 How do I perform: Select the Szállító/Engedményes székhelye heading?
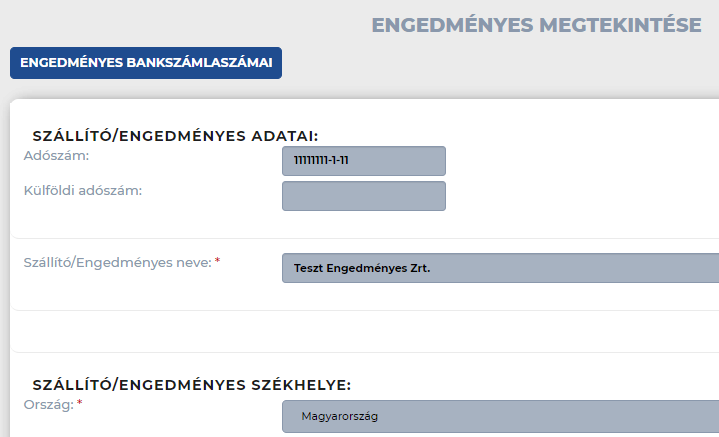[x=192, y=385]
